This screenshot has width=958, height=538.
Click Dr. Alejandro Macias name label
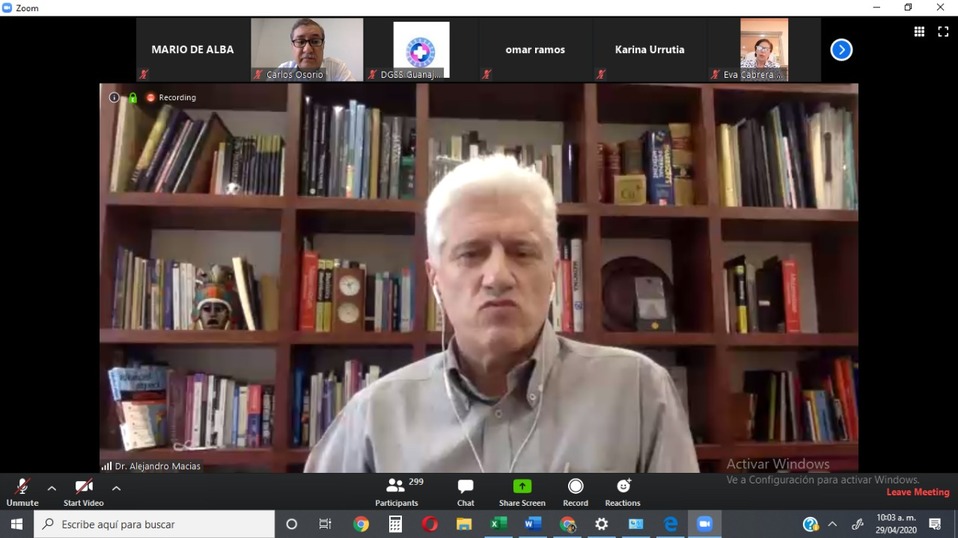157,466
